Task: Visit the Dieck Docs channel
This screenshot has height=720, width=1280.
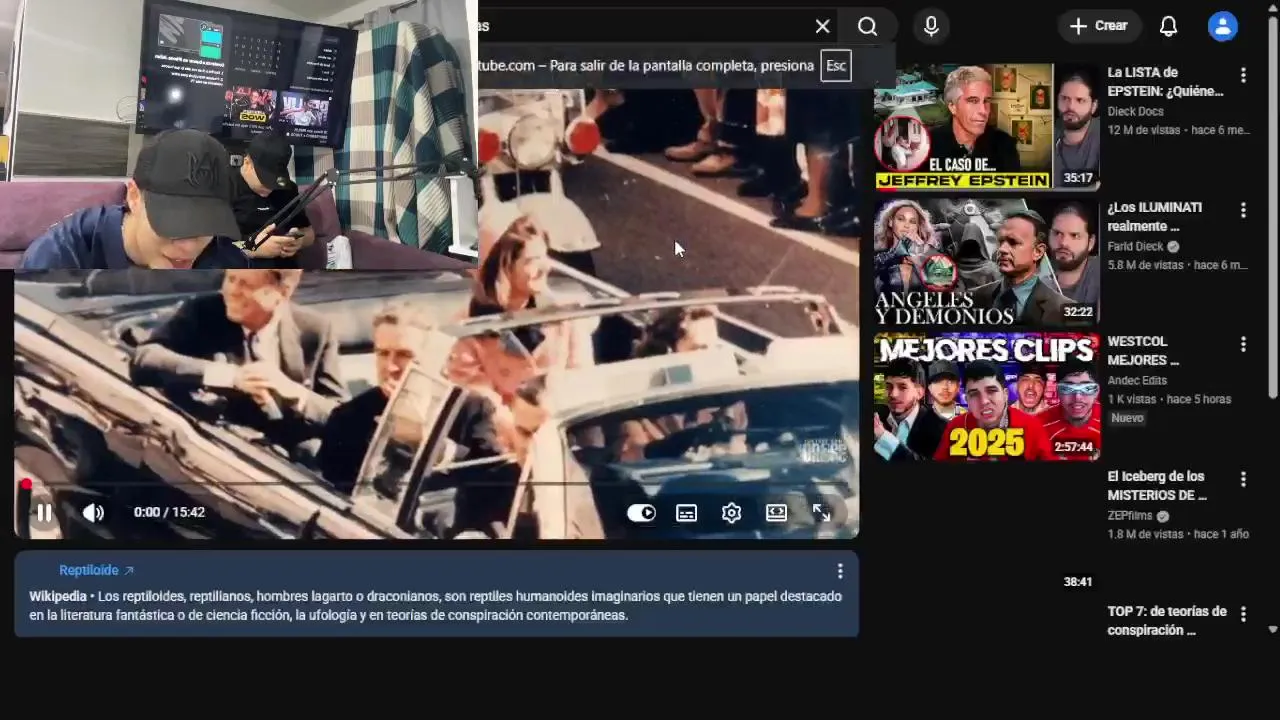Action: coord(1135,112)
